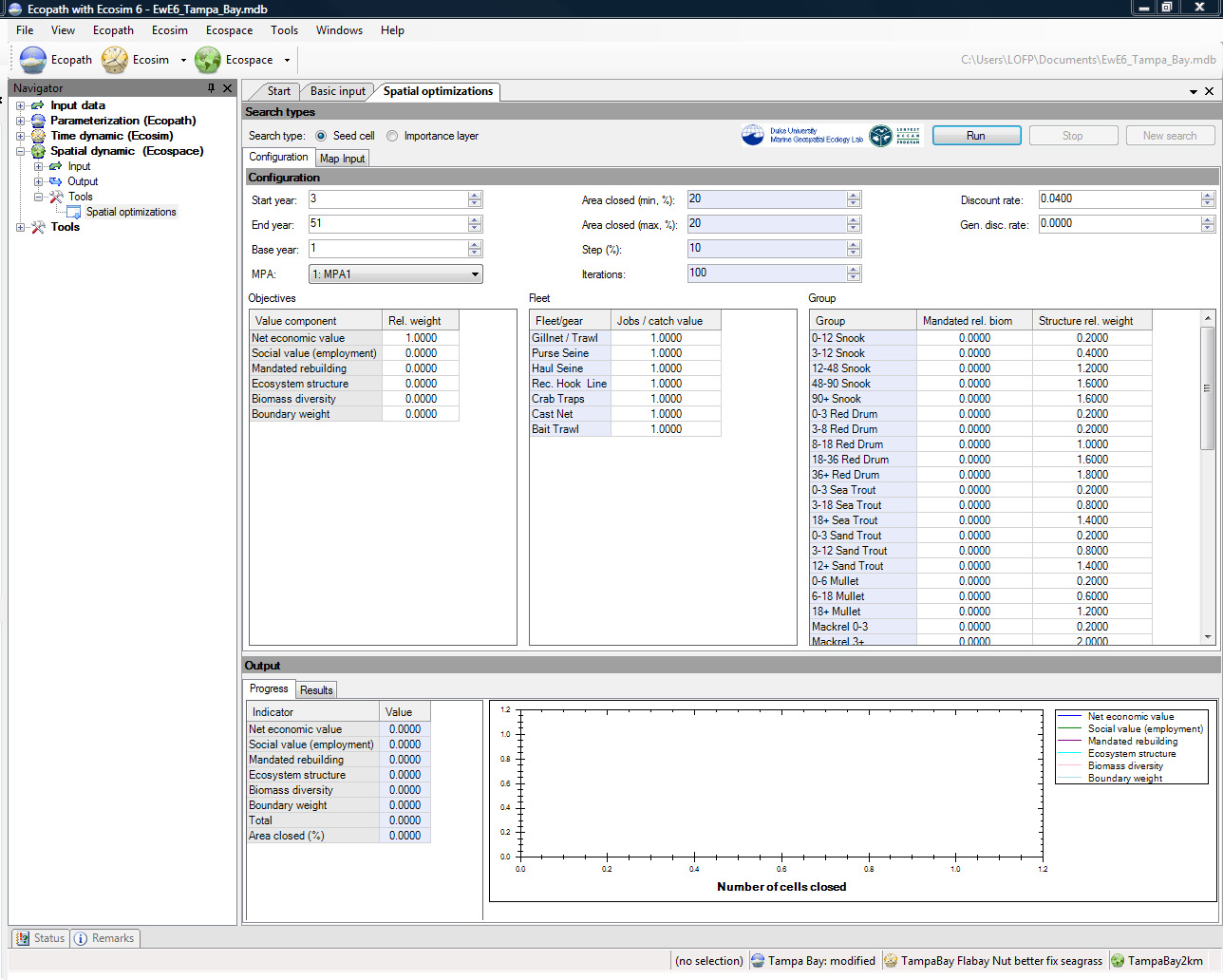
Task: Click the Duke University logo
Action: 803,136
